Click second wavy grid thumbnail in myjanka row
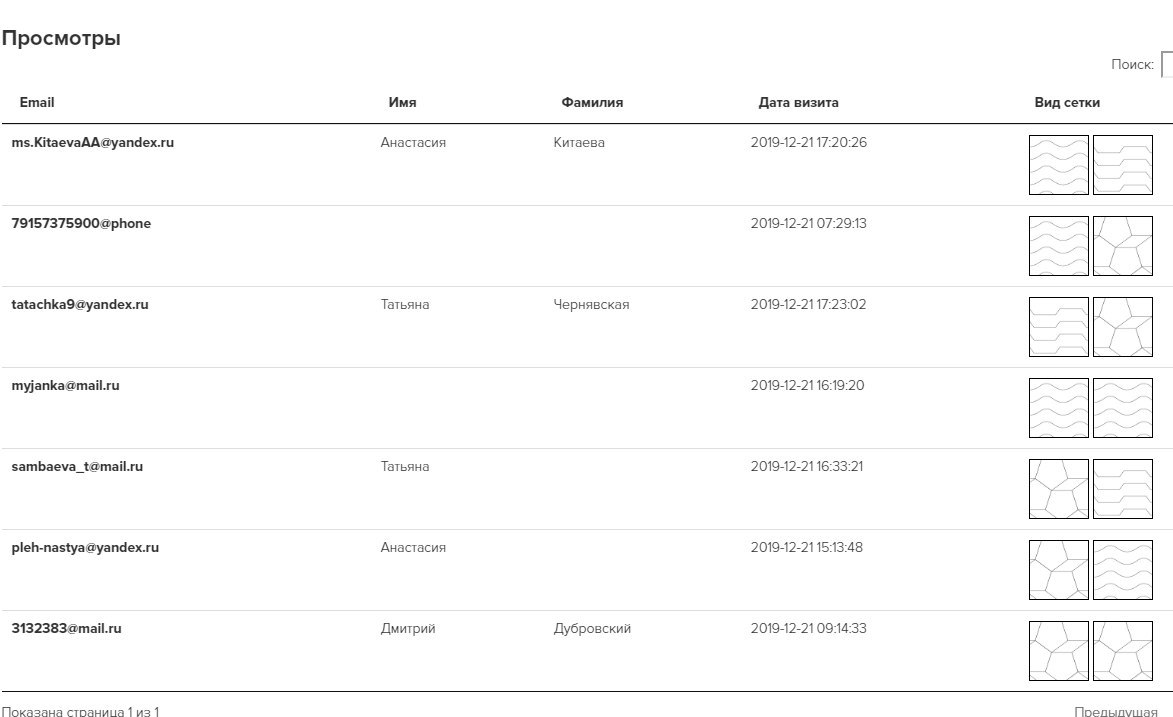 click(1123, 408)
